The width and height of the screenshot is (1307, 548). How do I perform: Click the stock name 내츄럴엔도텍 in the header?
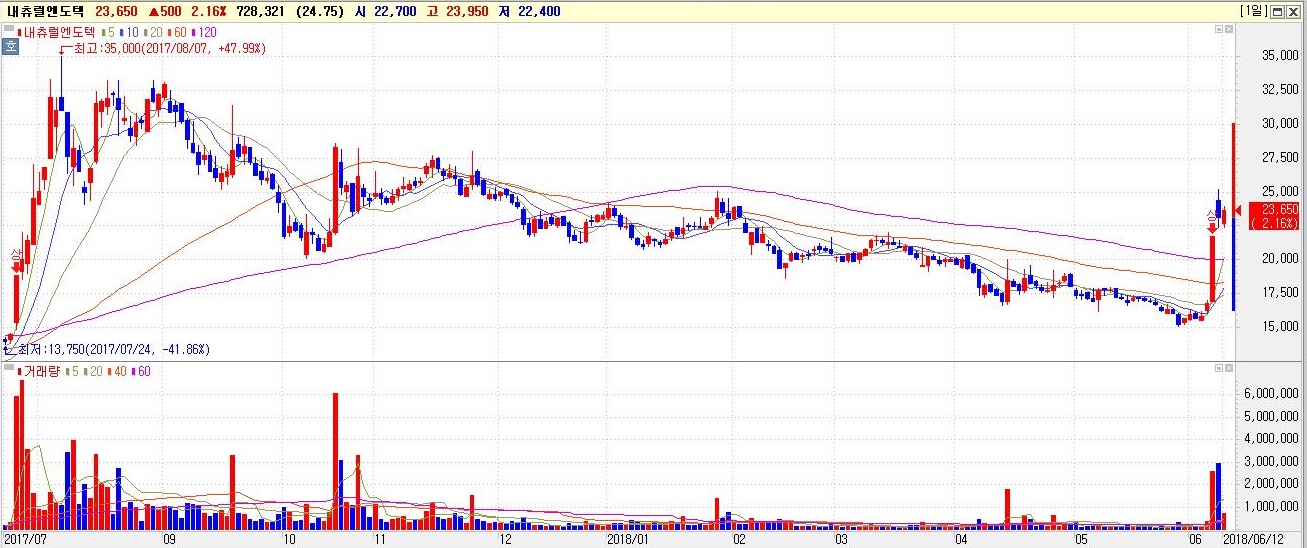pyautogui.click(x=47, y=12)
